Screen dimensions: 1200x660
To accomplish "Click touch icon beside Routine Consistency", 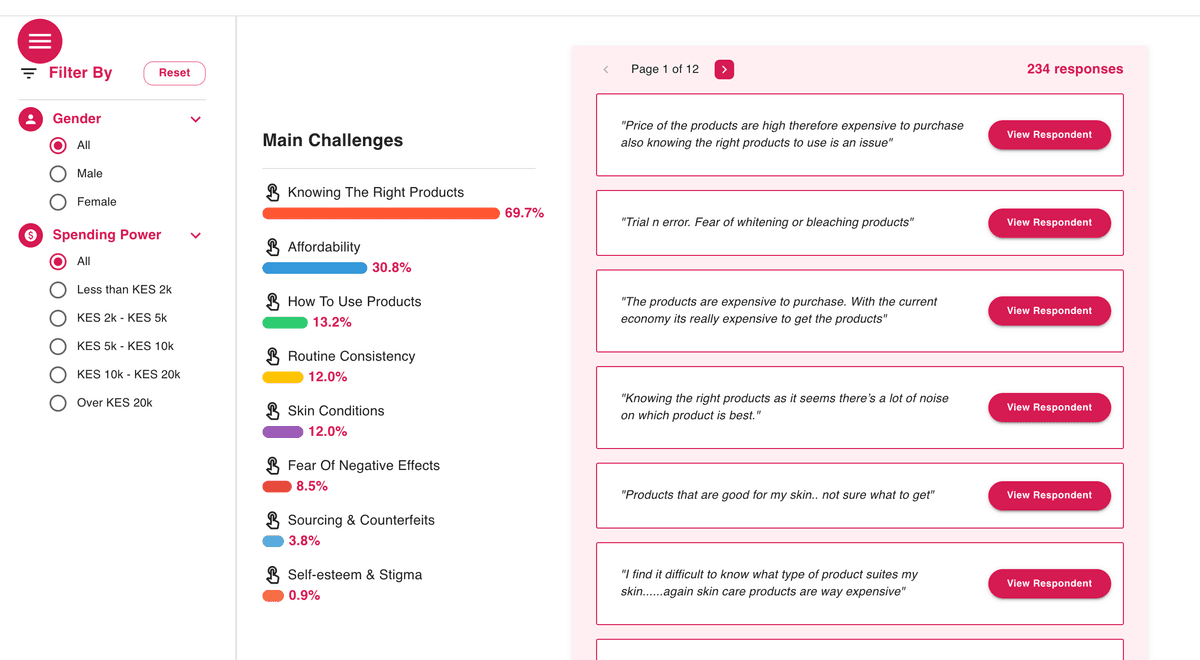I will tap(272, 356).
